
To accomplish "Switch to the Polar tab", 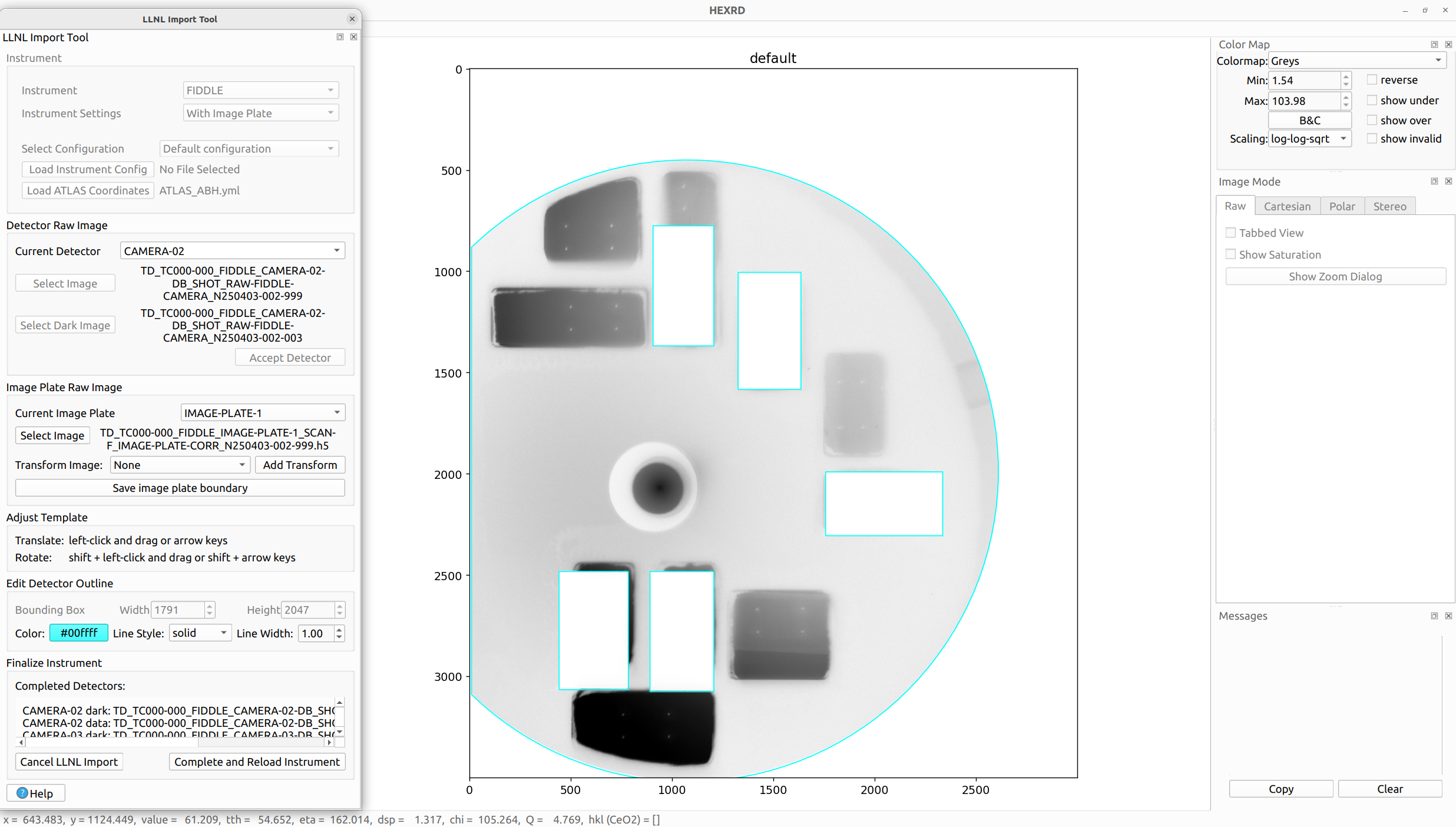I will (x=1342, y=206).
